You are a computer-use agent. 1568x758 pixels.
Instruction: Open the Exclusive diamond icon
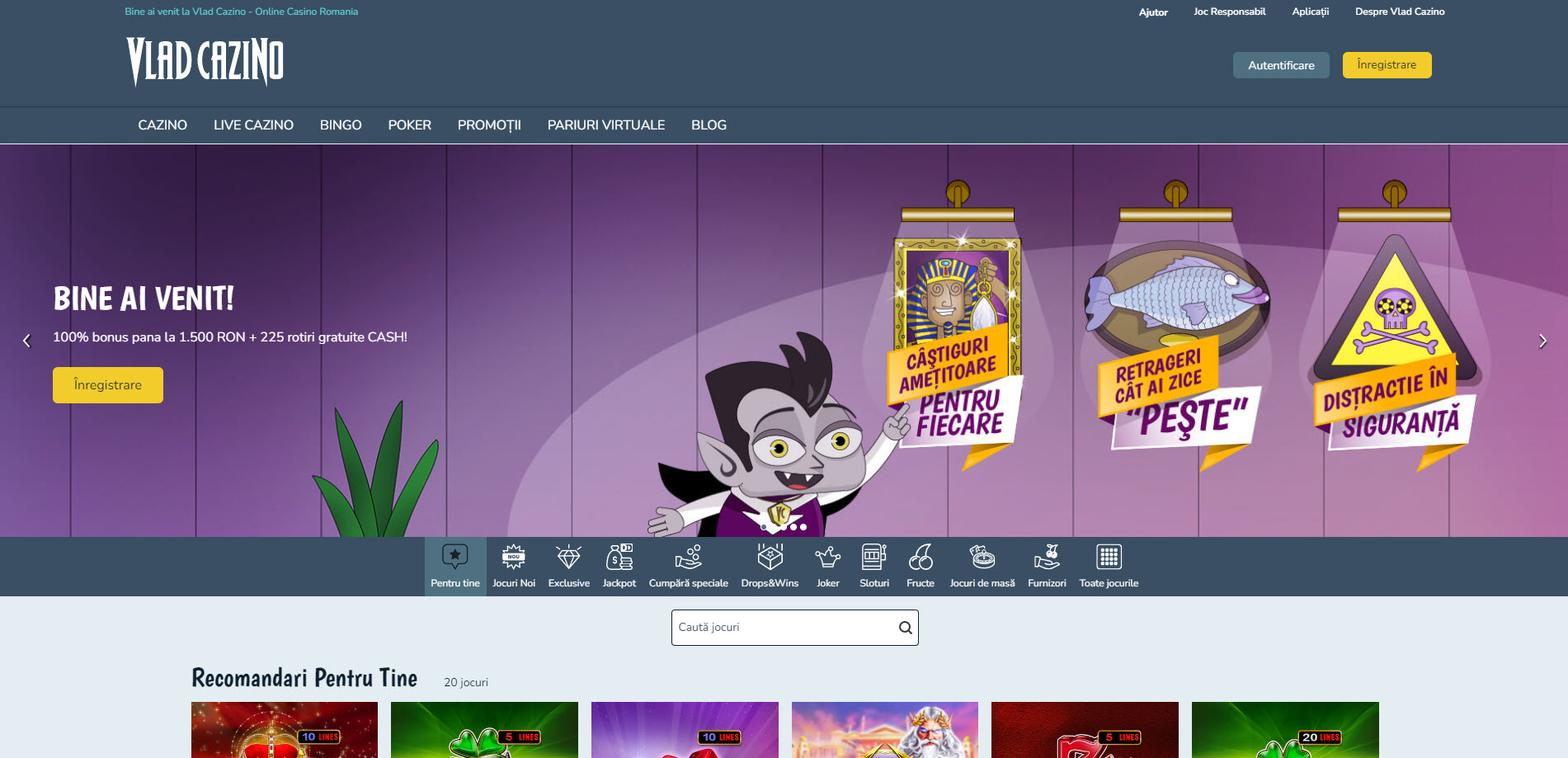569,557
